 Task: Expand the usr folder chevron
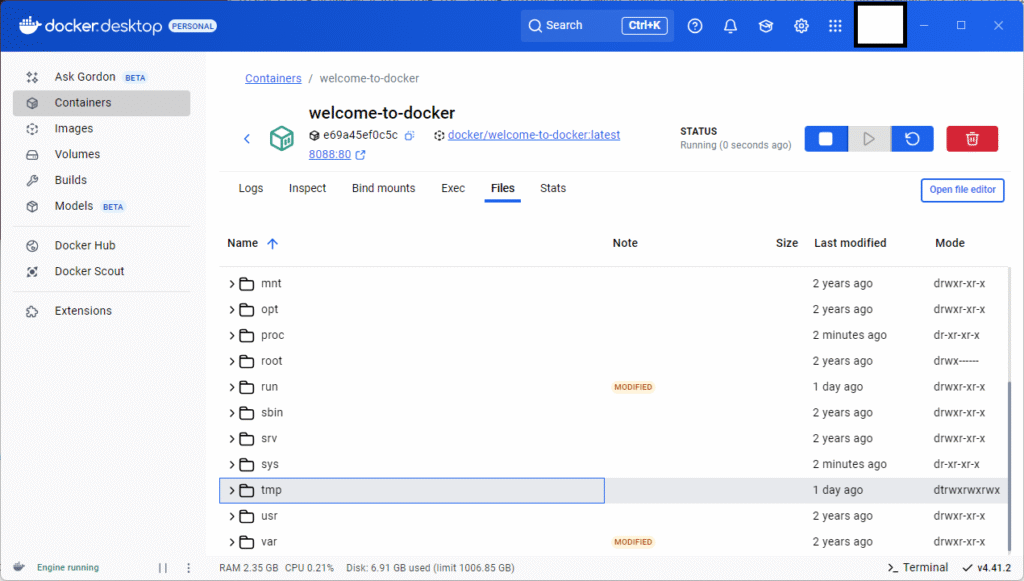(x=232, y=516)
